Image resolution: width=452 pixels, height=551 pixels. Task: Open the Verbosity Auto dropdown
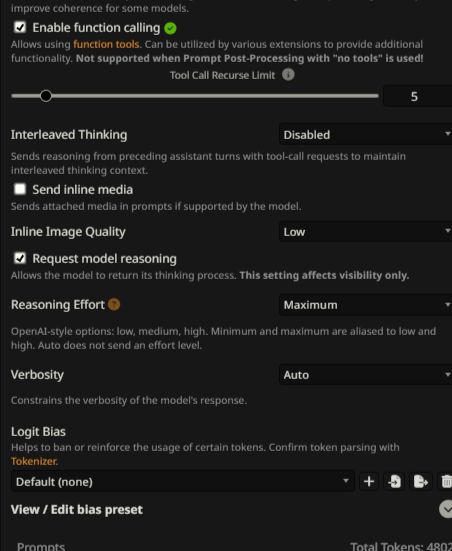(366, 375)
